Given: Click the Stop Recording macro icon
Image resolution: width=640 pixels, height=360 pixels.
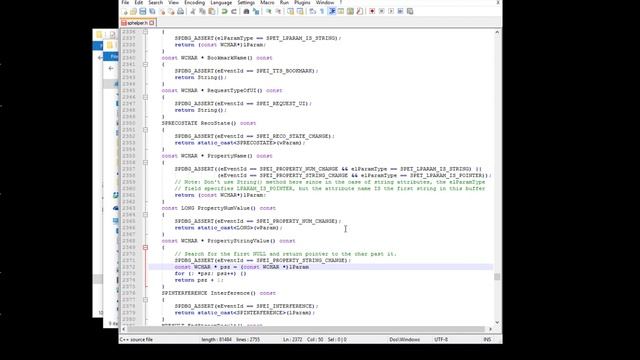Looking at the screenshot, I should (x=382, y=11).
